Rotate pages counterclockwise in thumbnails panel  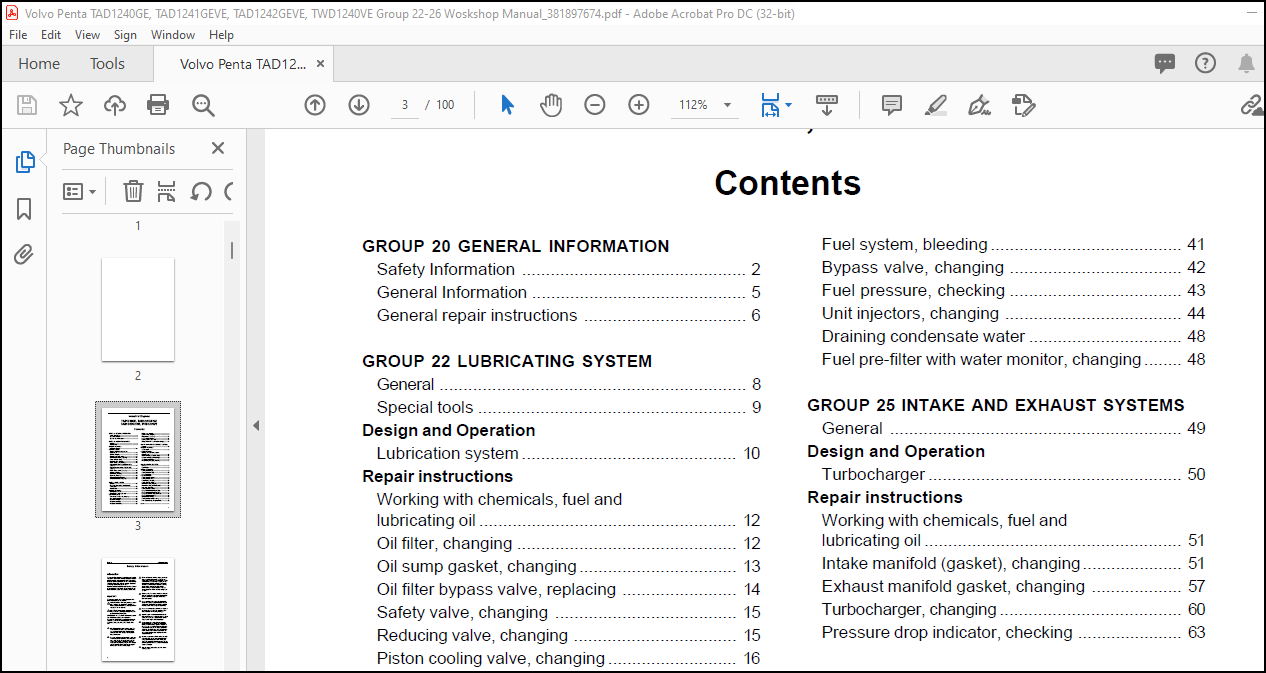[201, 191]
